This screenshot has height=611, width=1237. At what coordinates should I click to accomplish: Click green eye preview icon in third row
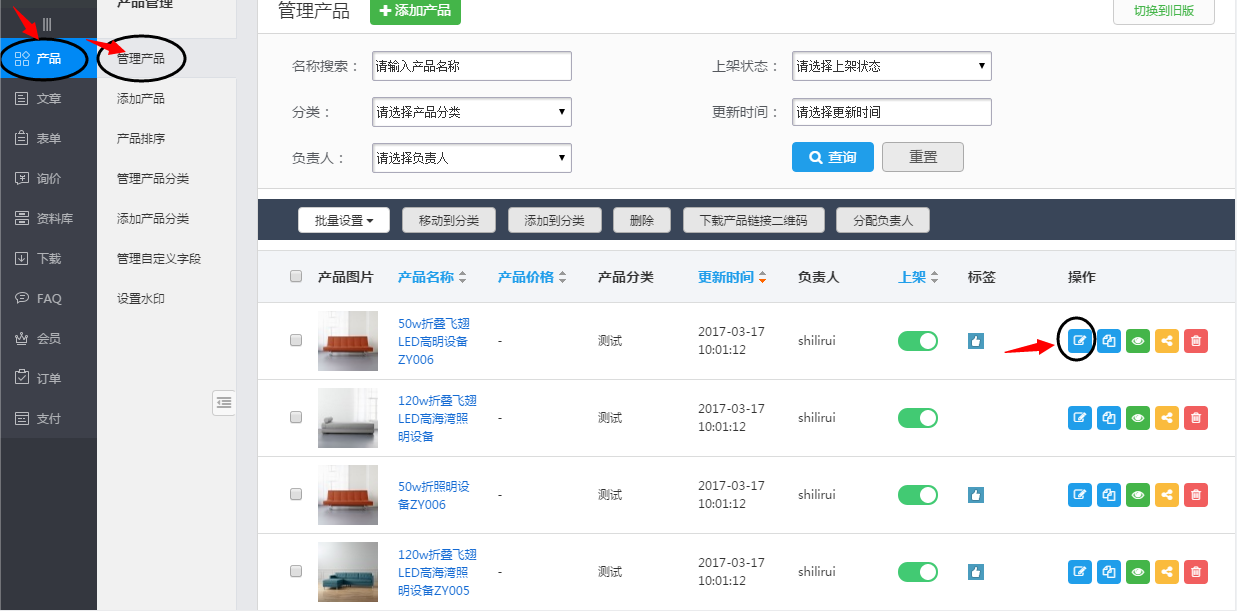[x=1137, y=494]
